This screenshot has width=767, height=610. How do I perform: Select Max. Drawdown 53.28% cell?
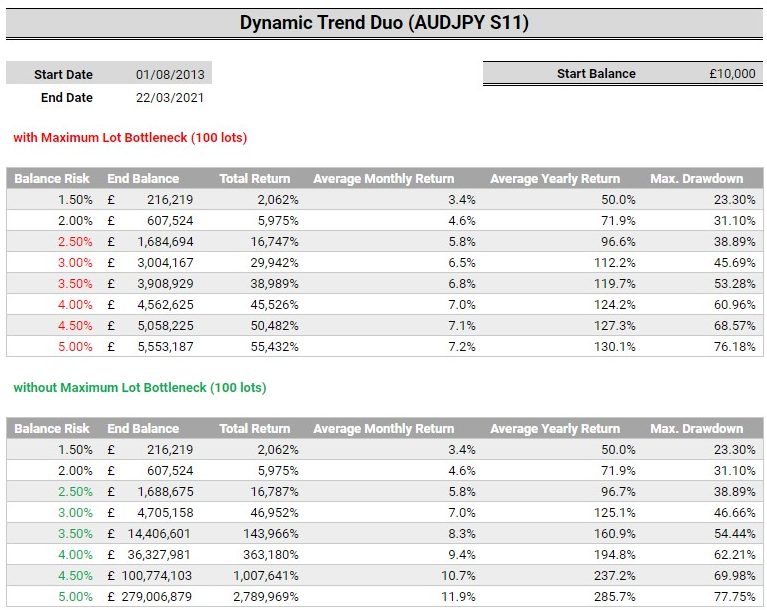point(735,284)
